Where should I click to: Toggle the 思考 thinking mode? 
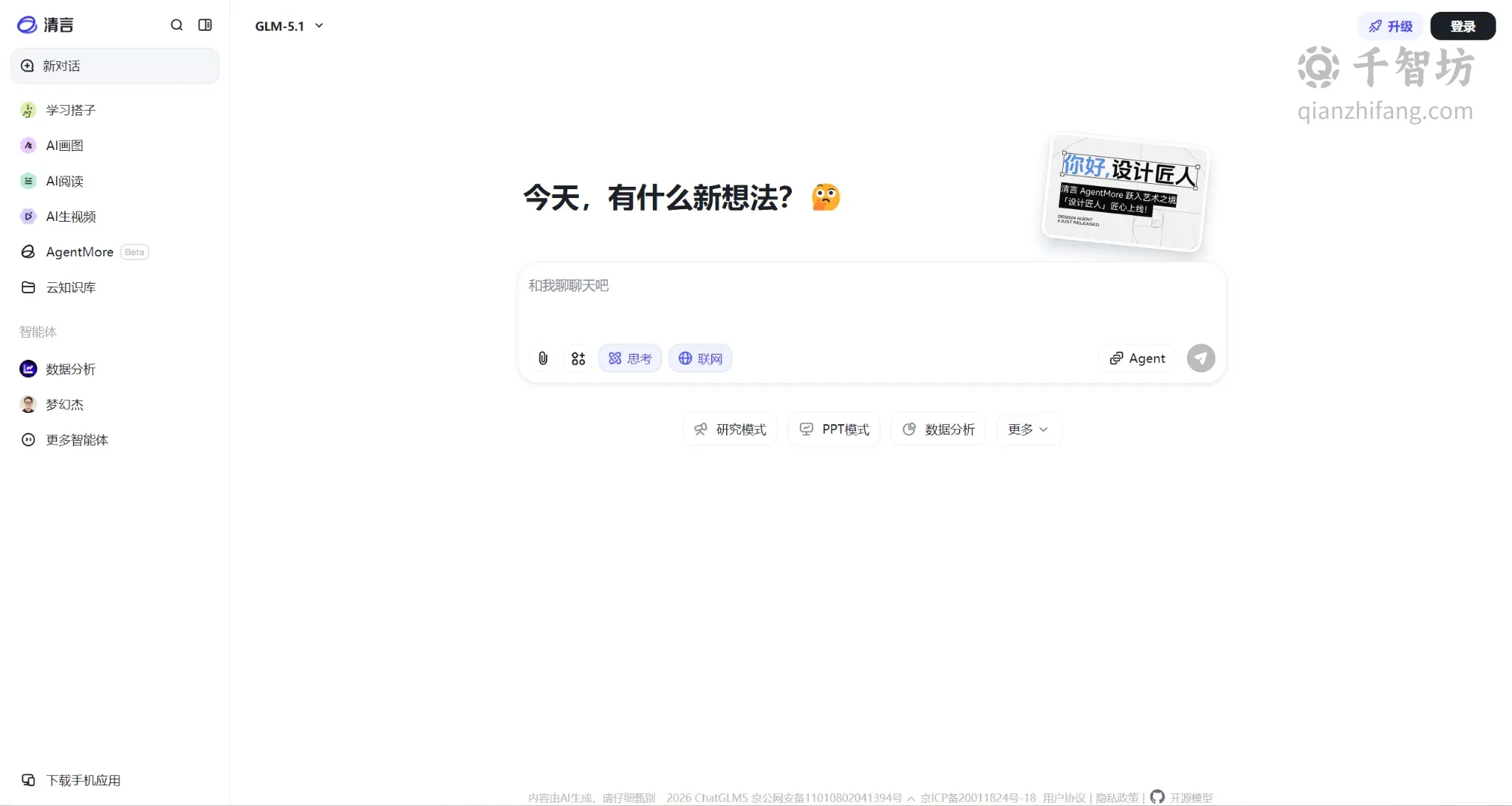pos(630,358)
